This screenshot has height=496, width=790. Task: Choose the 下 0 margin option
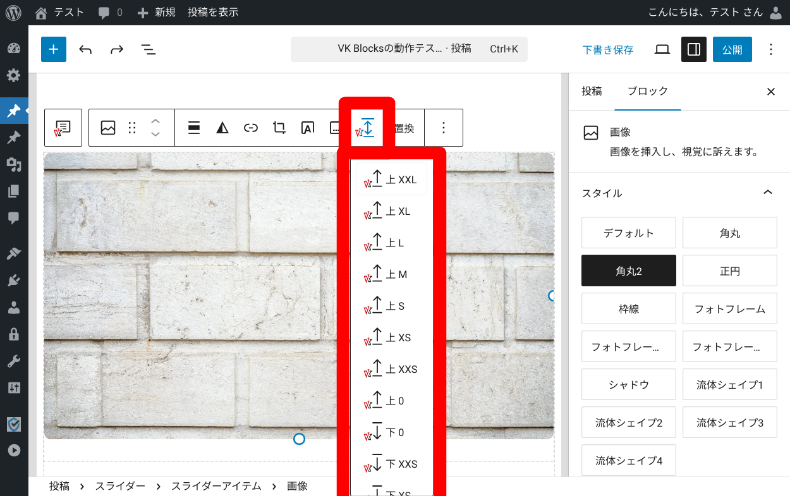pyautogui.click(x=391, y=432)
